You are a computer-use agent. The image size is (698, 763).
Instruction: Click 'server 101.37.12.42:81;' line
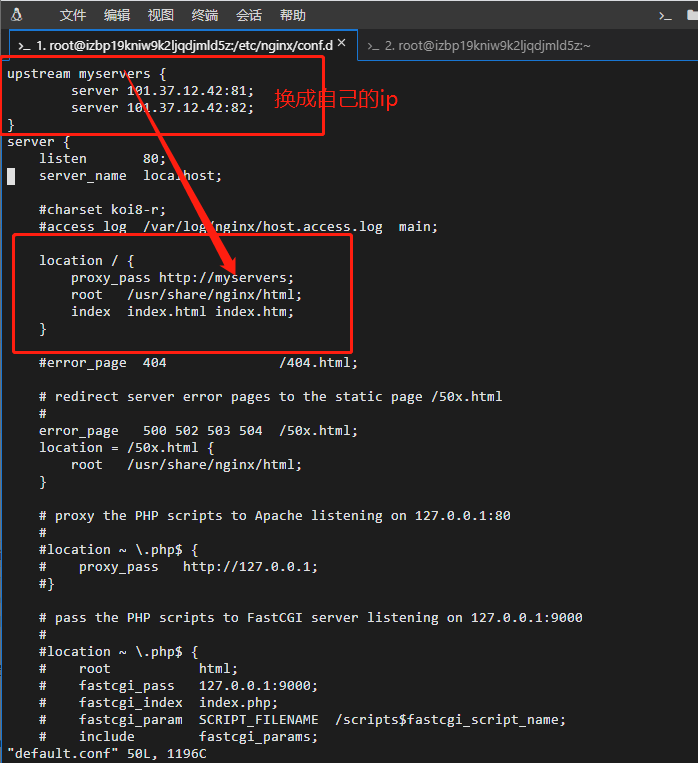(163, 91)
